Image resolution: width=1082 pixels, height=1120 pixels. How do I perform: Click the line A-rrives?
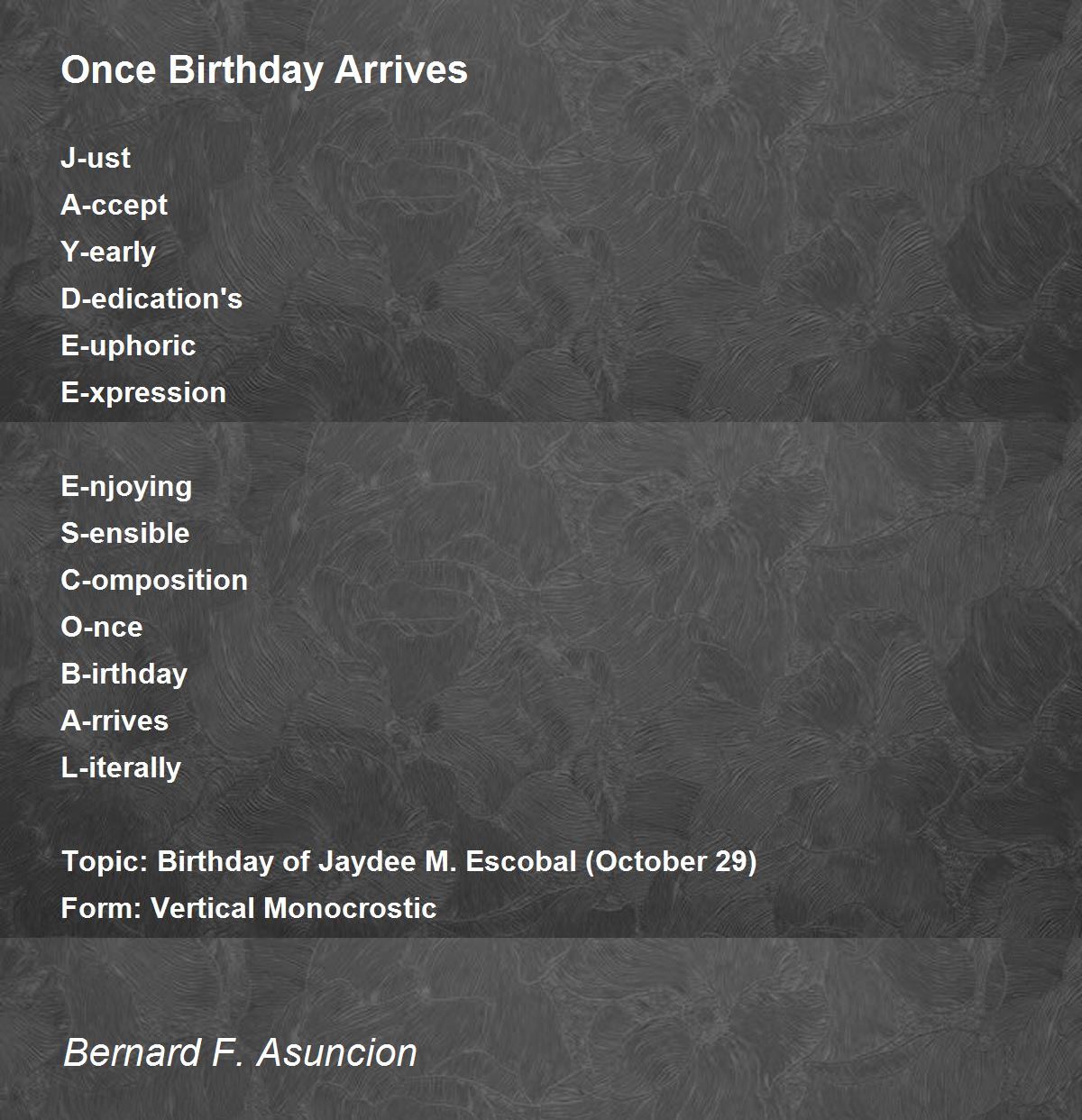coord(115,721)
